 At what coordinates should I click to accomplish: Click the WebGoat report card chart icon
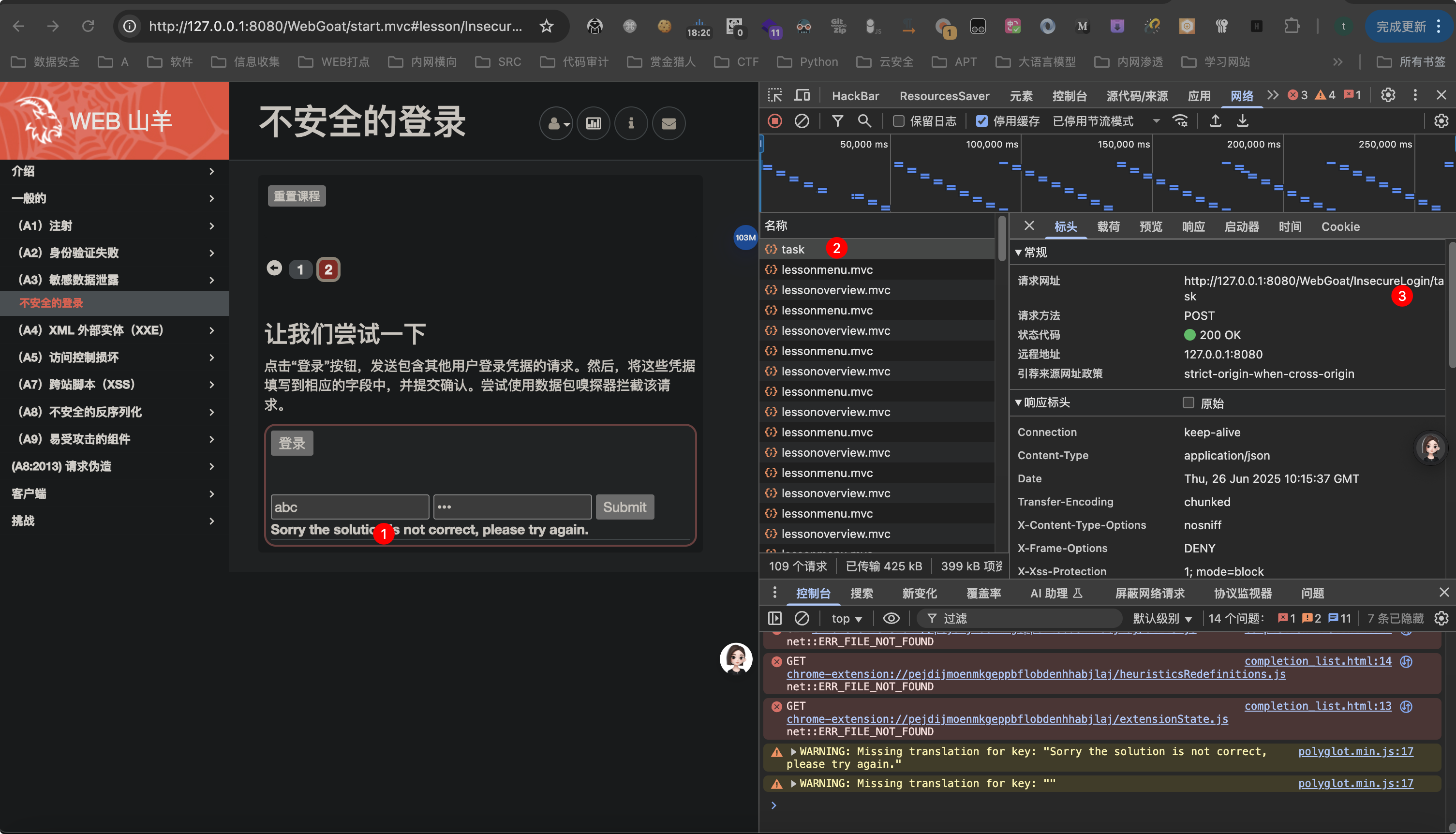594,123
